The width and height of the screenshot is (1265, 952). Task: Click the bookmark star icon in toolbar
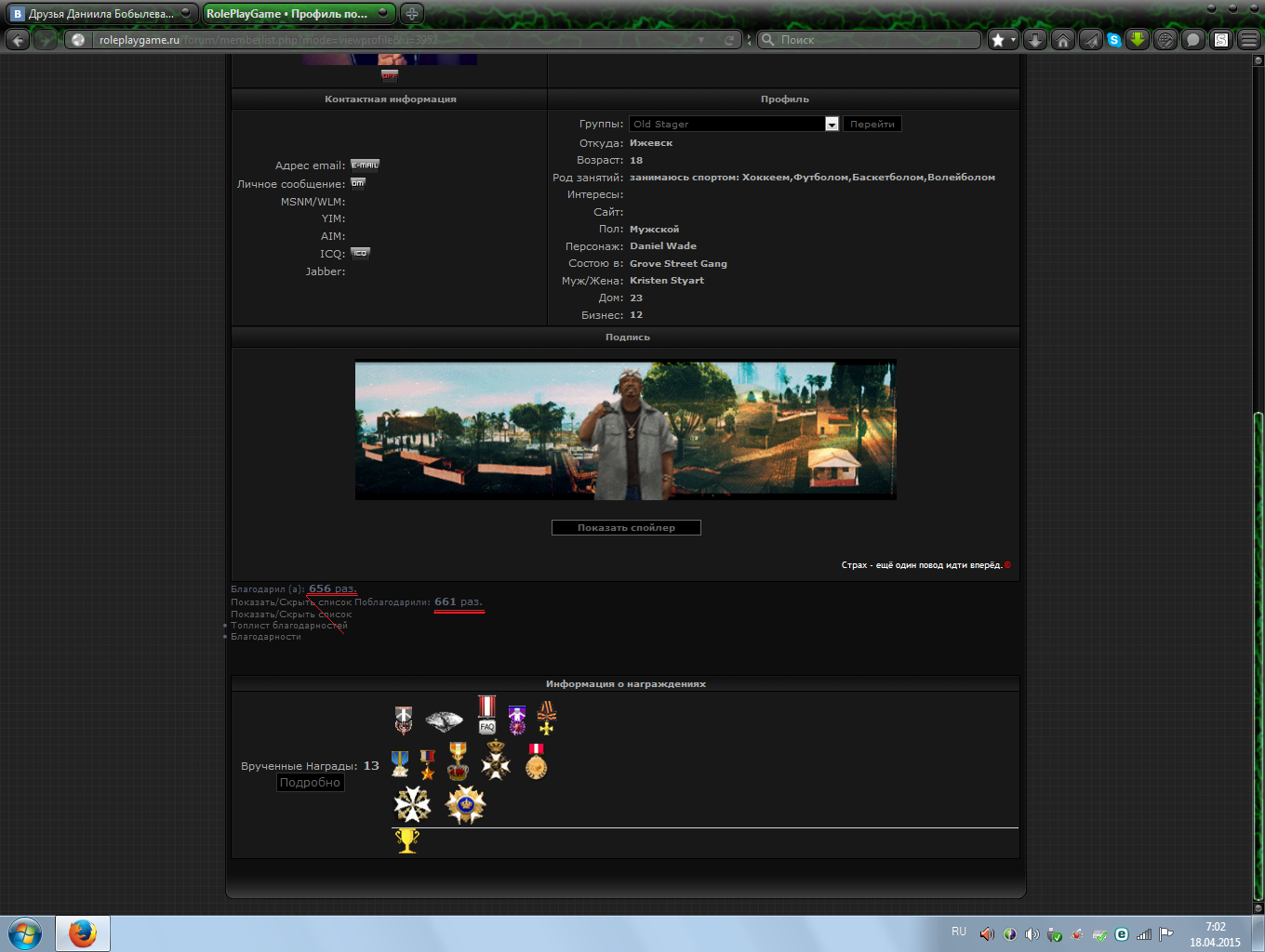point(997,39)
